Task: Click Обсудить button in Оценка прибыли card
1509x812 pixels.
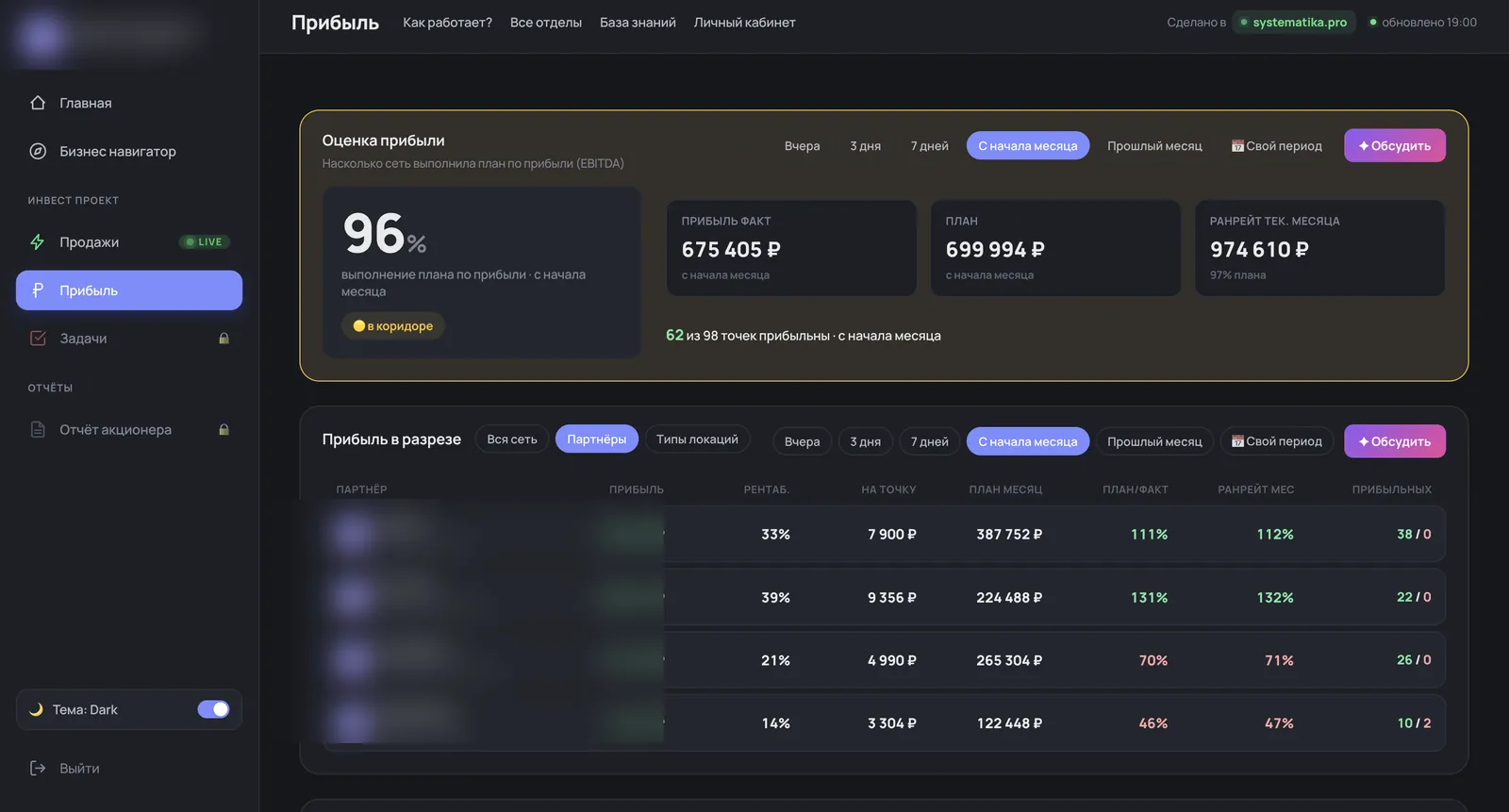Action: pyautogui.click(x=1395, y=146)
